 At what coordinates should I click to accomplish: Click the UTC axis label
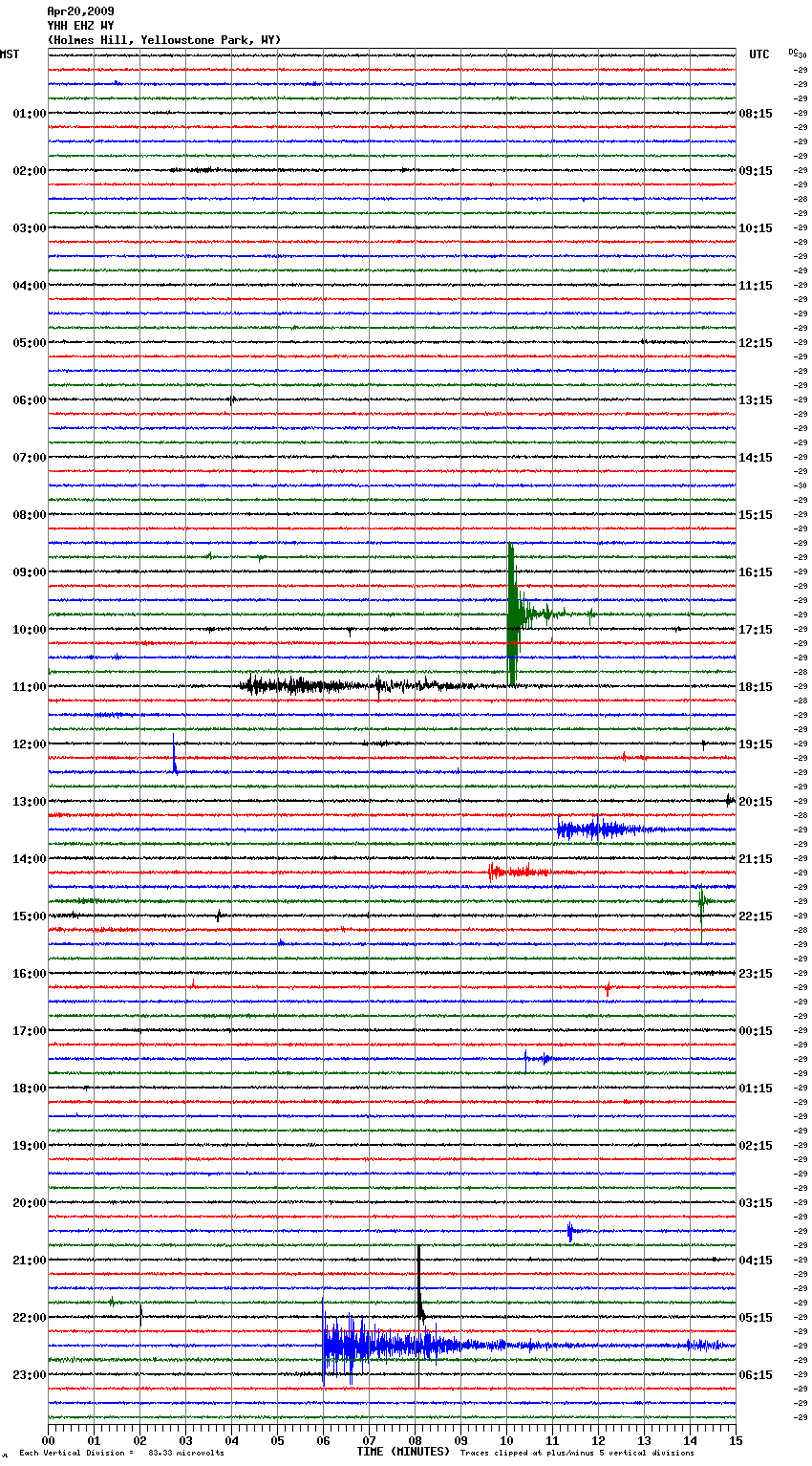click(x=759, y=54)
